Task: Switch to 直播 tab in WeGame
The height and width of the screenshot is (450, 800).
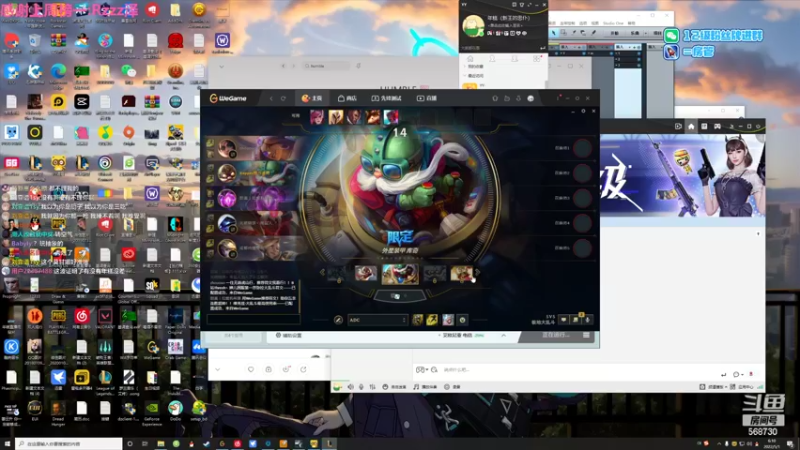Action: (427, 98)
